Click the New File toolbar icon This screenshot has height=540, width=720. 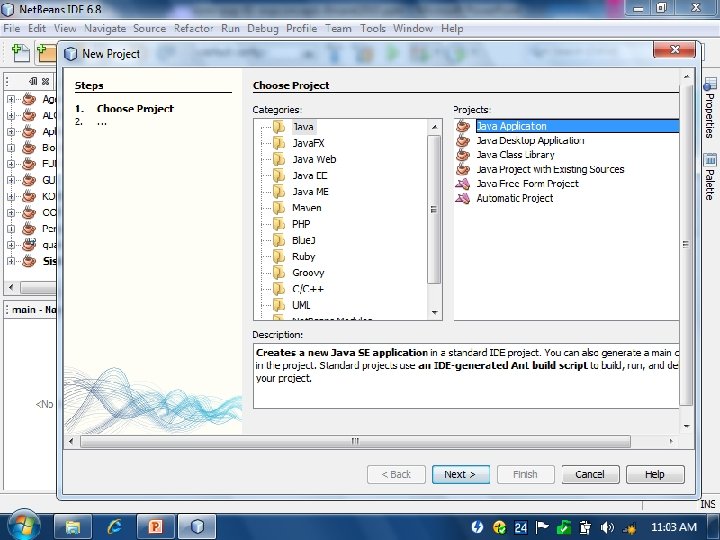pyautogui.click(x=20, y=53)
